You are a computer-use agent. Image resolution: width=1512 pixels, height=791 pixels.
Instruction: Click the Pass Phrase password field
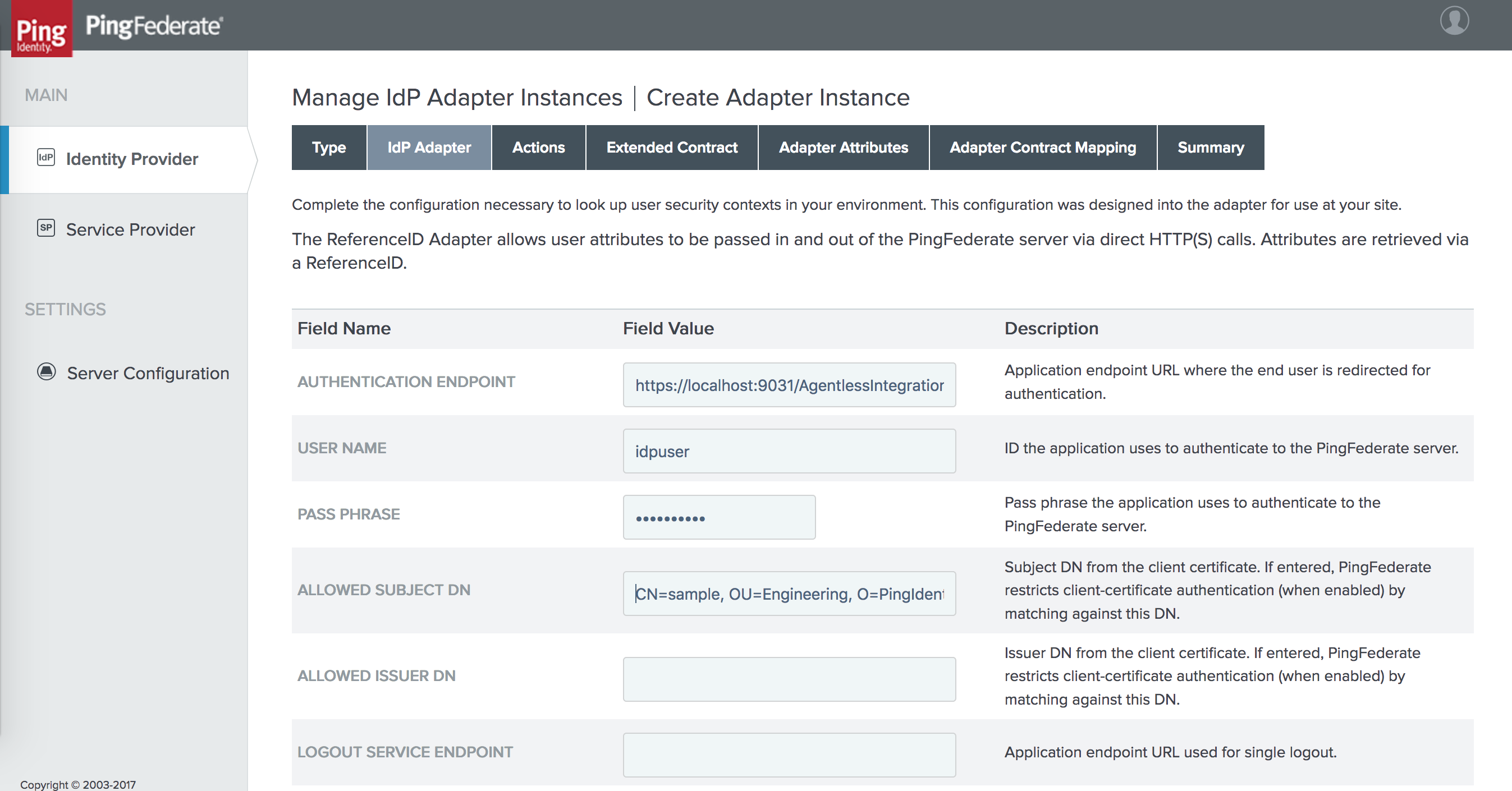coord(718,518)
